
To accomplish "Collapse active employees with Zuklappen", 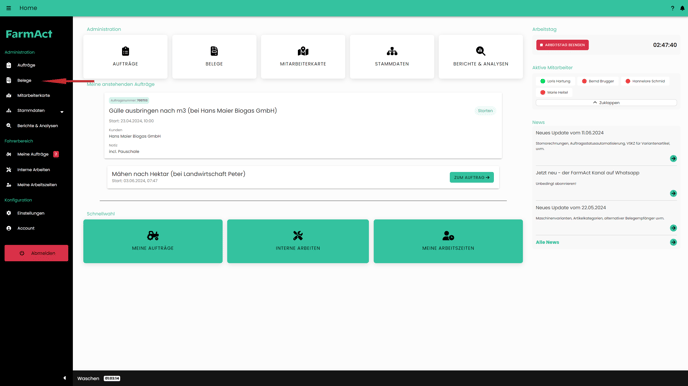I will pyautogui.click(x=606, y=103).
